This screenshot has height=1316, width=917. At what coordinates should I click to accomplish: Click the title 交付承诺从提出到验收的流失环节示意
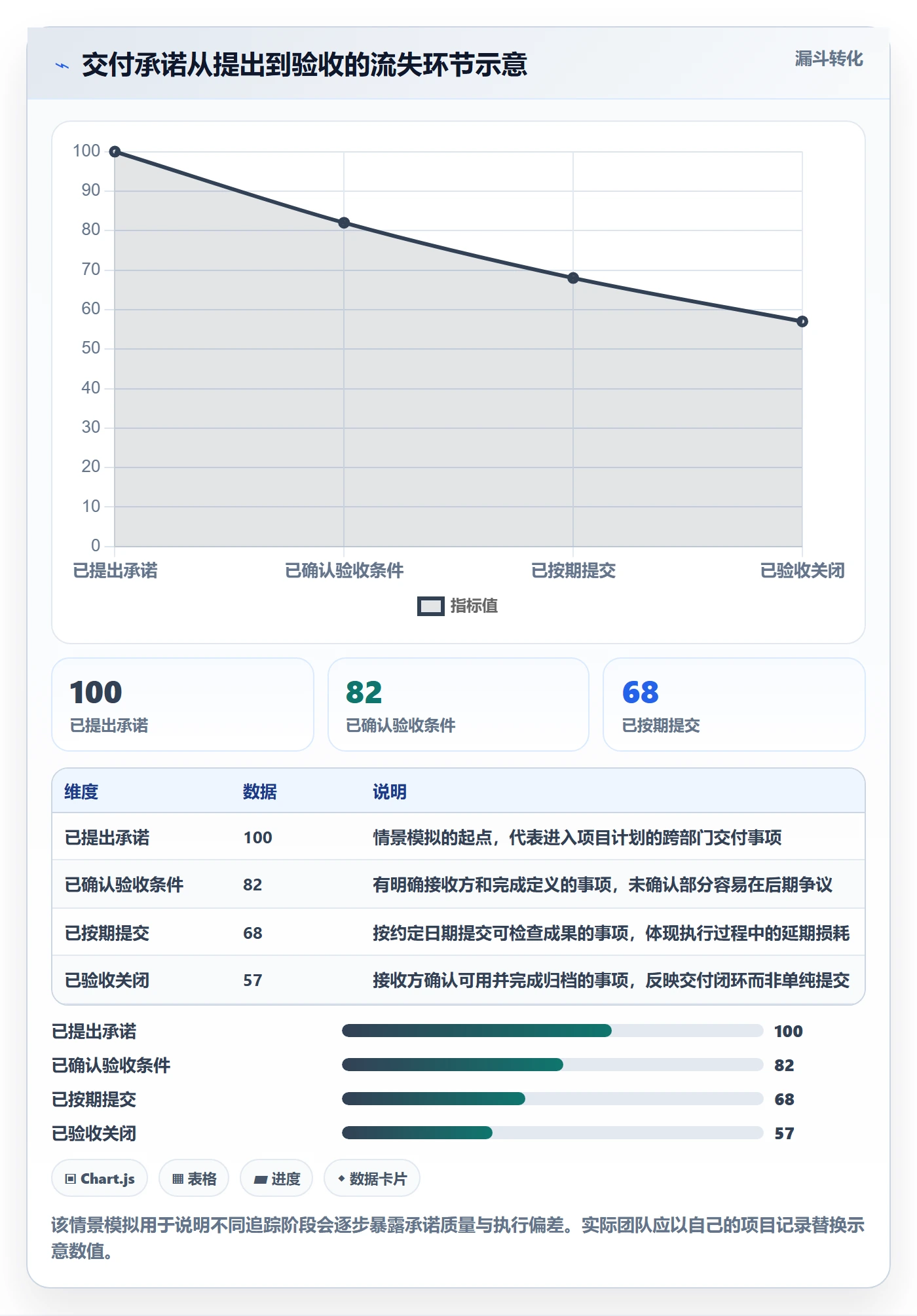click(305, 65)
